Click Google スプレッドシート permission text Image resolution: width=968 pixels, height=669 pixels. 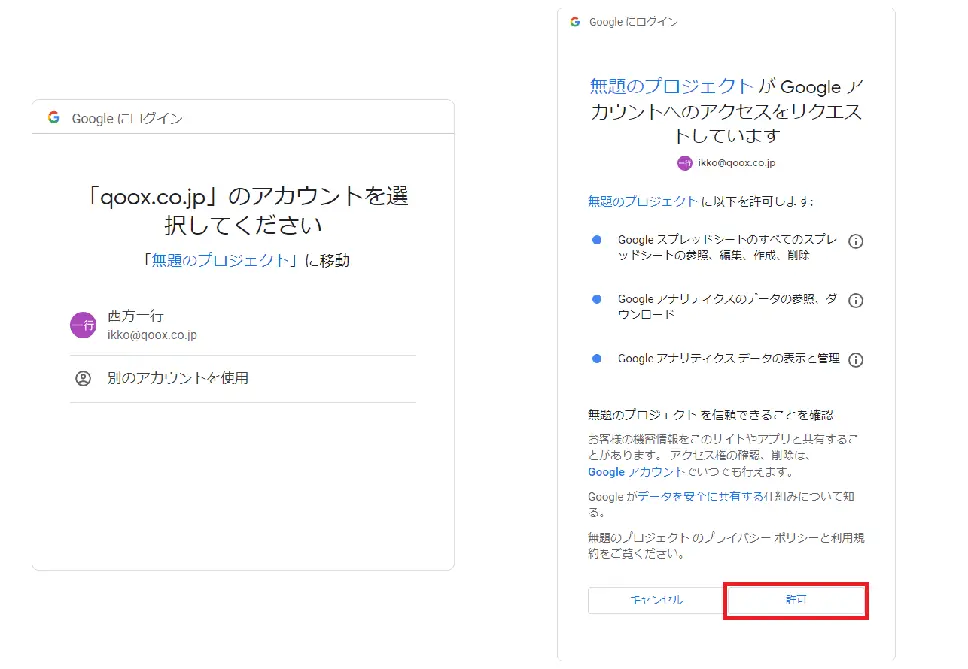(727, 247)
